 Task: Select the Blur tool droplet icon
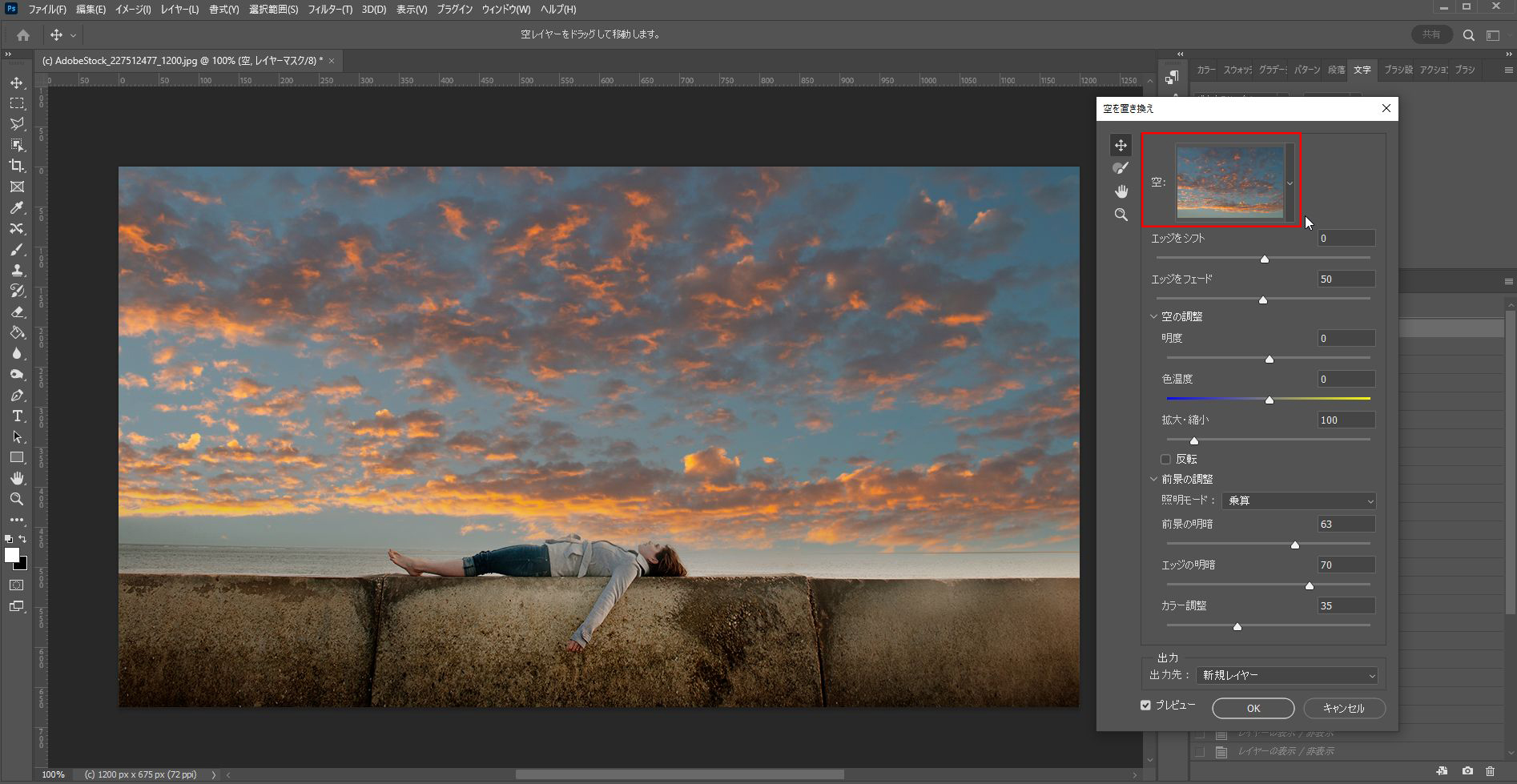(x=17, y=354)
